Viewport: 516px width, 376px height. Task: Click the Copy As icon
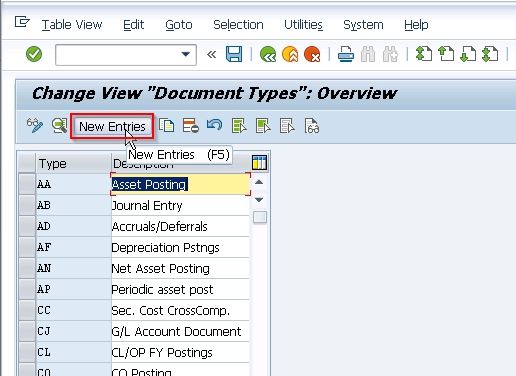[167, 126]
